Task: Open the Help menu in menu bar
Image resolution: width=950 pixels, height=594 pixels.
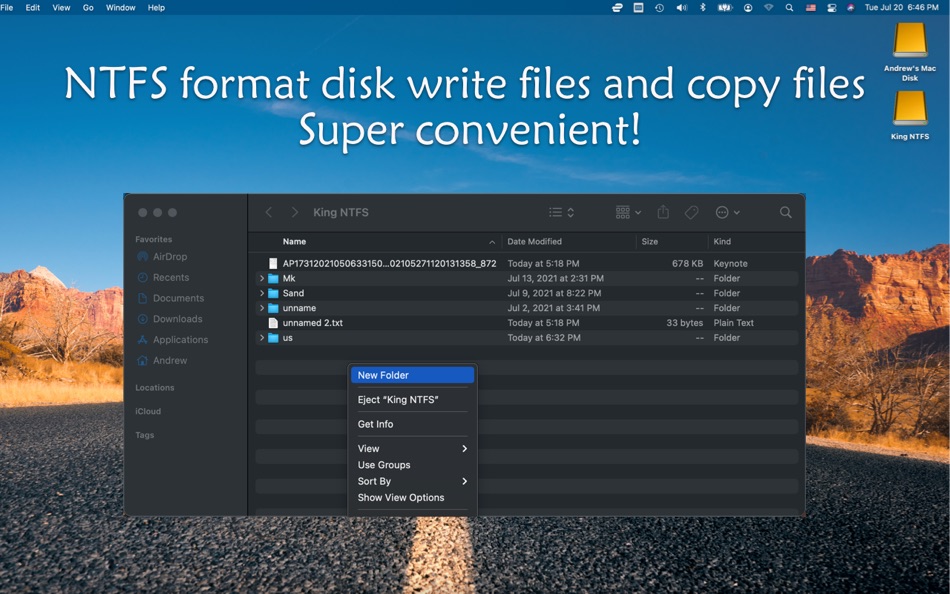Action: click(156, 8)
